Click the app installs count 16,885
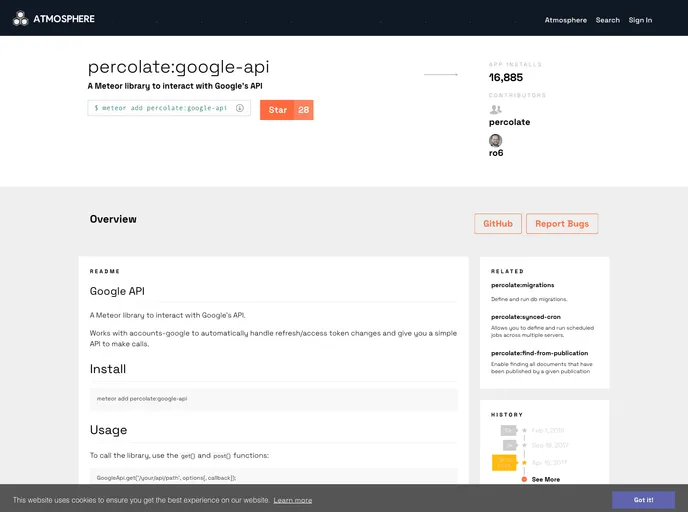 pos(506,78)
